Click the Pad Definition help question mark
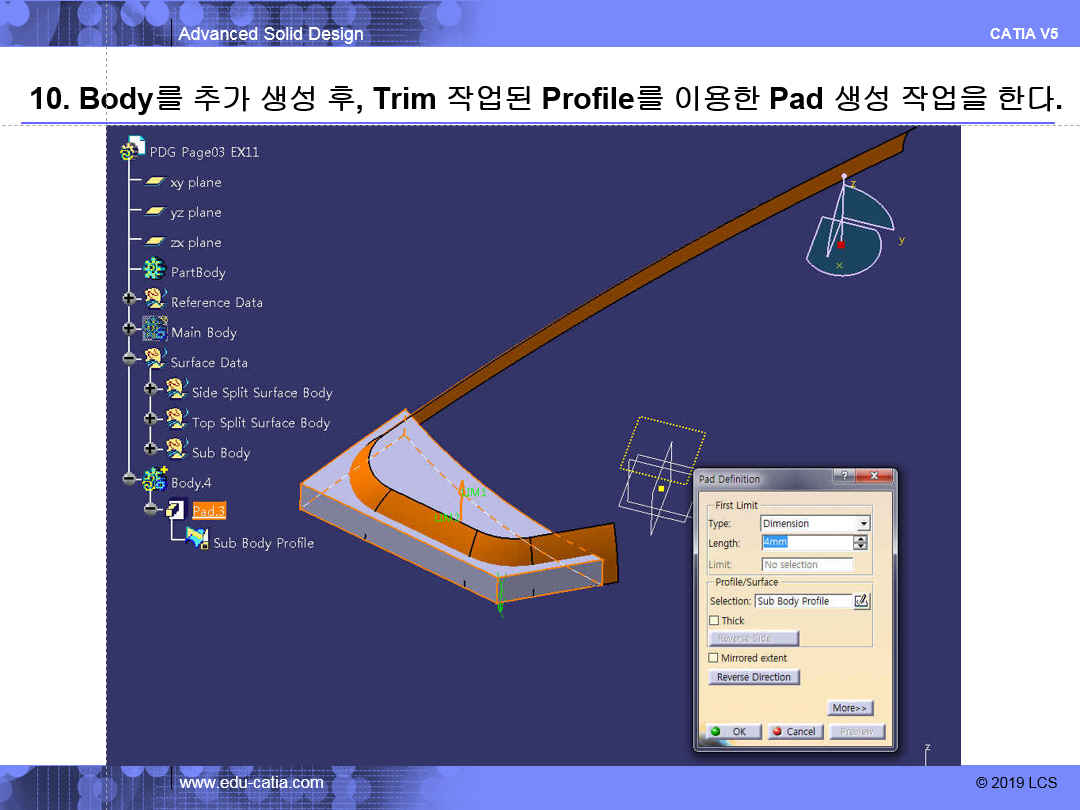Screen dimensions: 1080x810 tap(845, 478)
